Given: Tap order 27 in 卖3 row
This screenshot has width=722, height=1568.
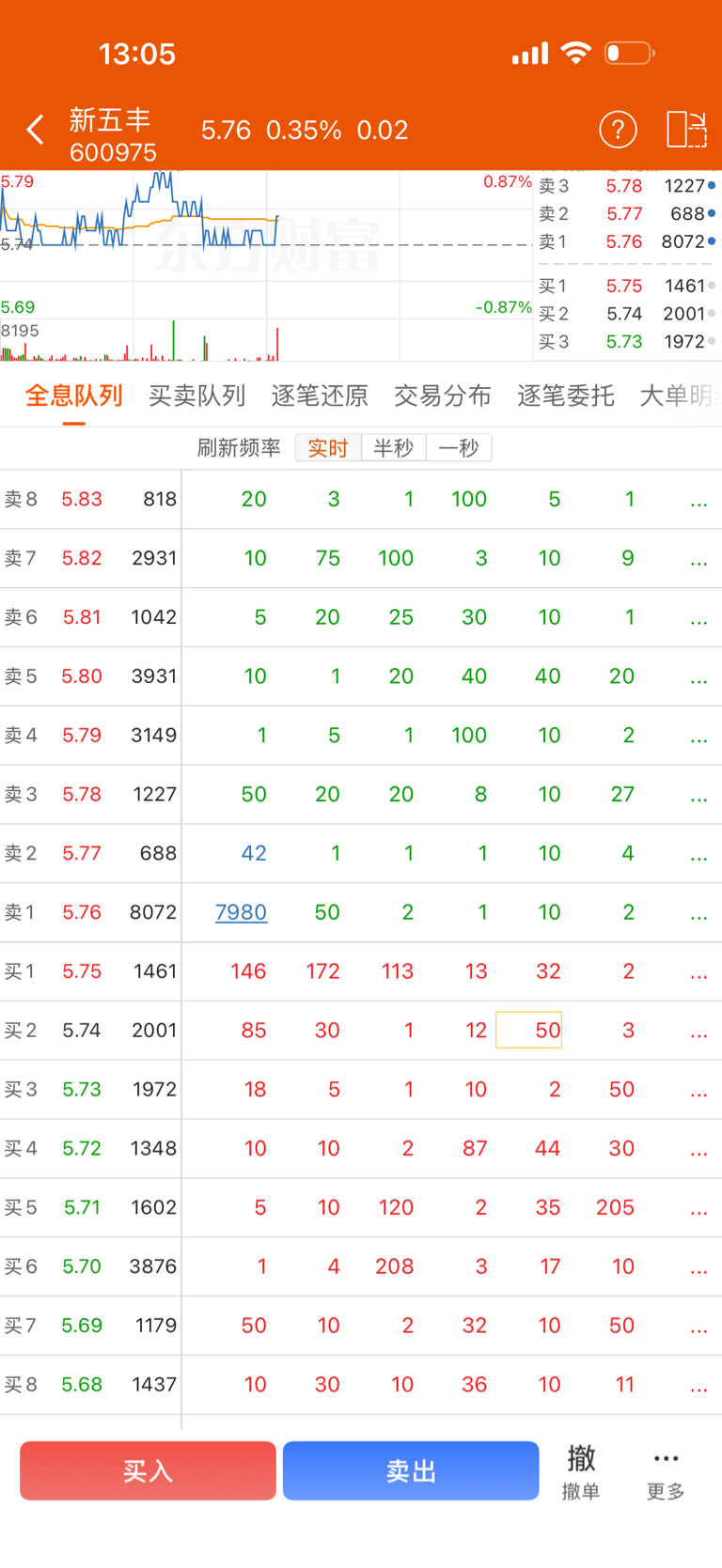Looking at the screenshot, I should coord(622,794).
